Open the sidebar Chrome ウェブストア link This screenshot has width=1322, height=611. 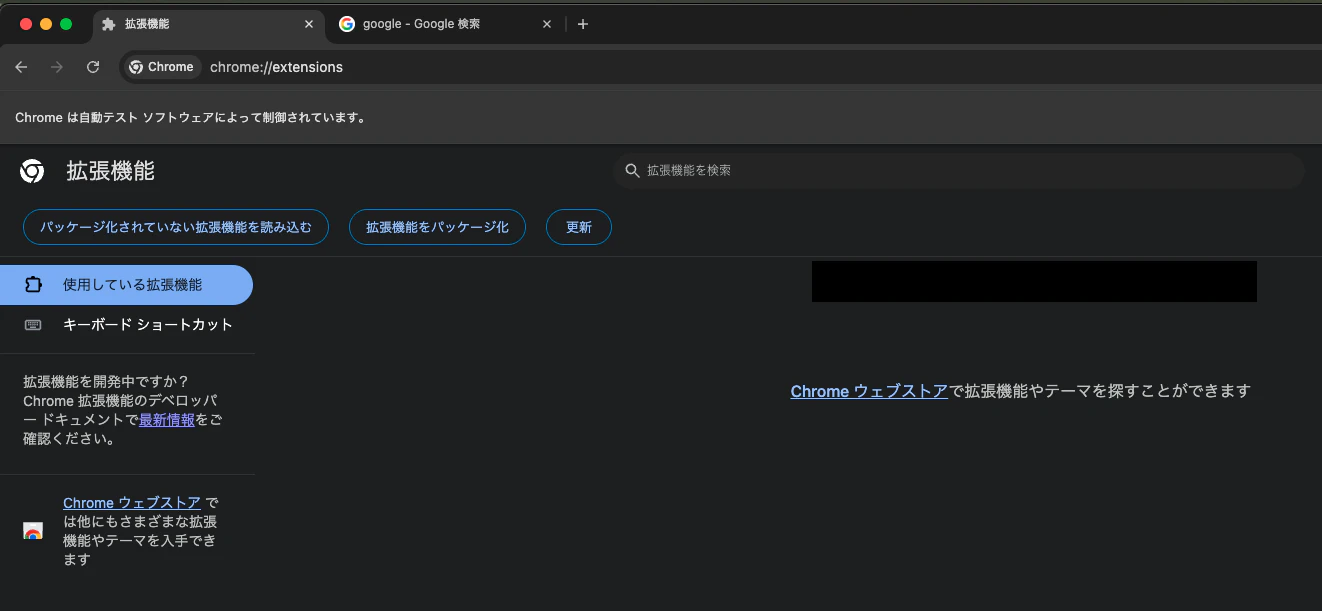[x=132, y=503]
